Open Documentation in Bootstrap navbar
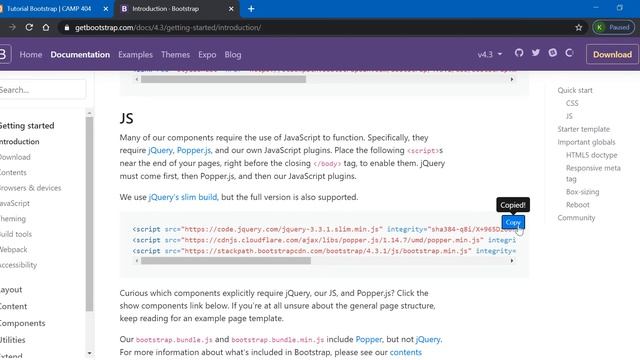640x360 pixels. (x=80, y=54)
